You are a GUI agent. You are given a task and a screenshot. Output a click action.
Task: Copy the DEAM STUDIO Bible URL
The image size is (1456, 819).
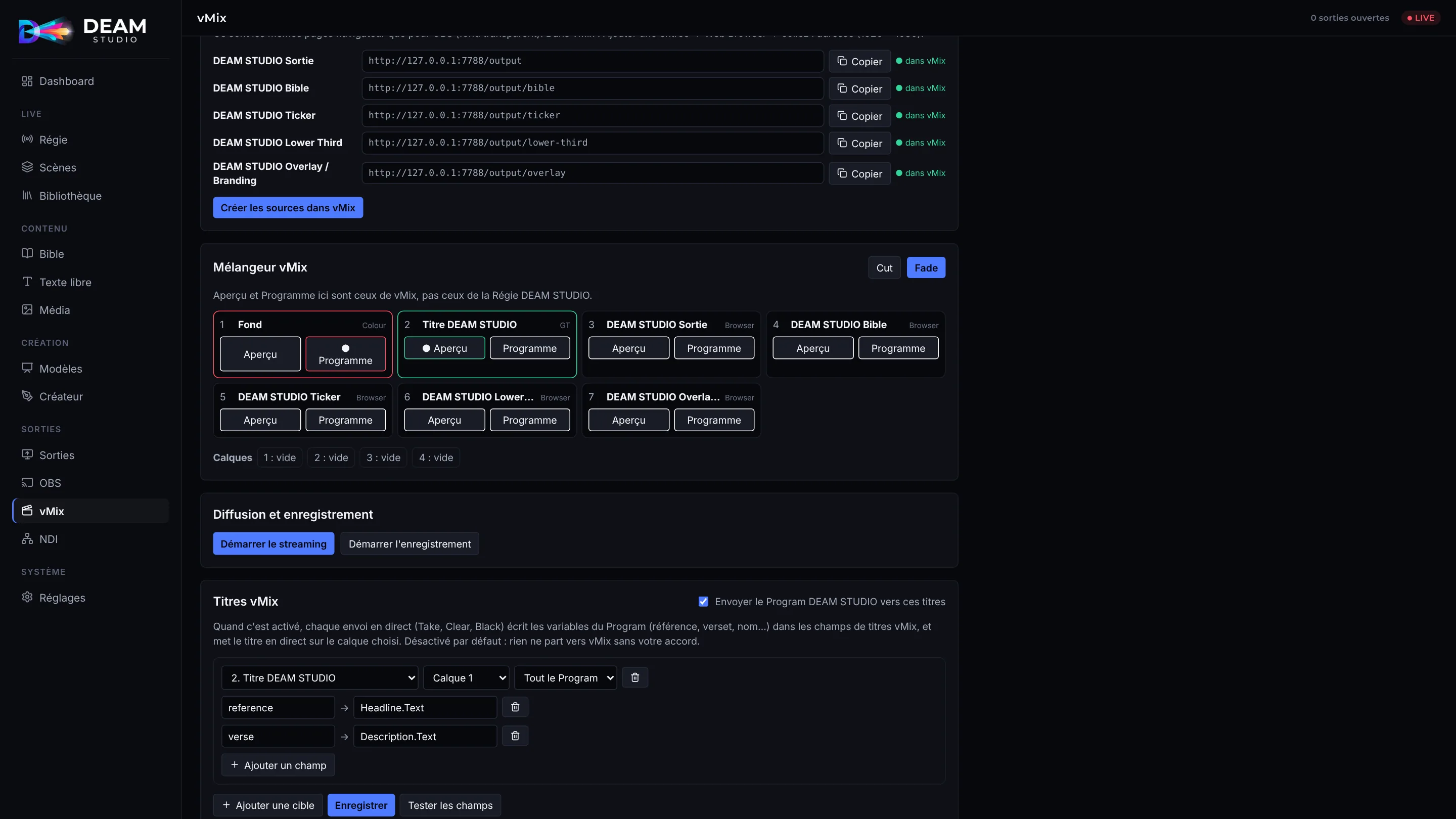(x=859, y=88)
